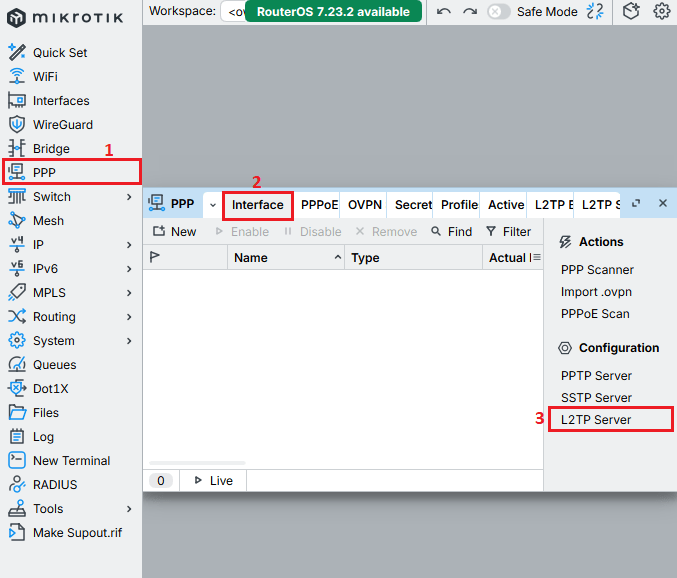Switch to the PPPoE tab
This screenshot has width=677, height=578.
click(x=319, y=205)
